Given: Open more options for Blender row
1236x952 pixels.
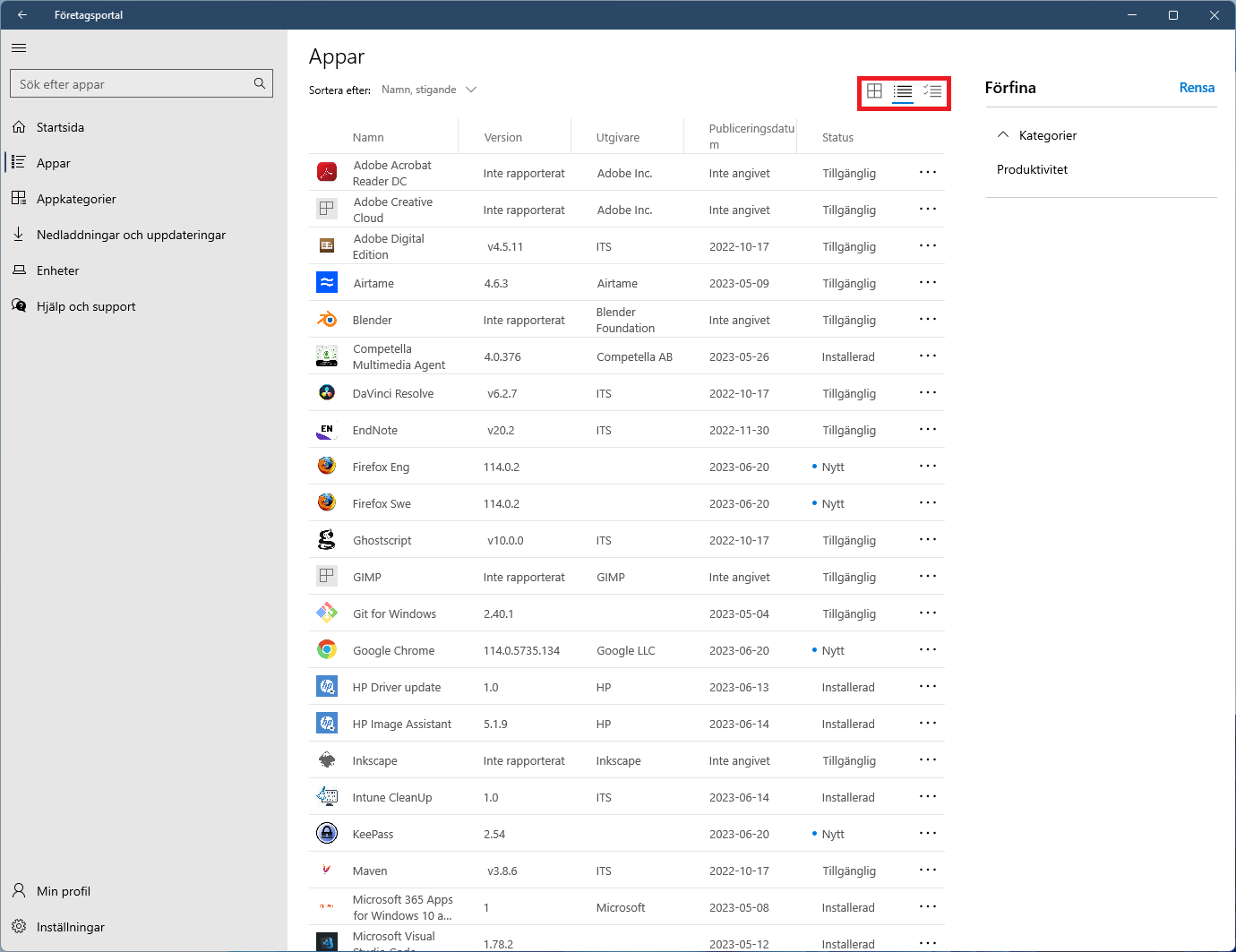Looking at the screenshot, I should click(928, 319).
